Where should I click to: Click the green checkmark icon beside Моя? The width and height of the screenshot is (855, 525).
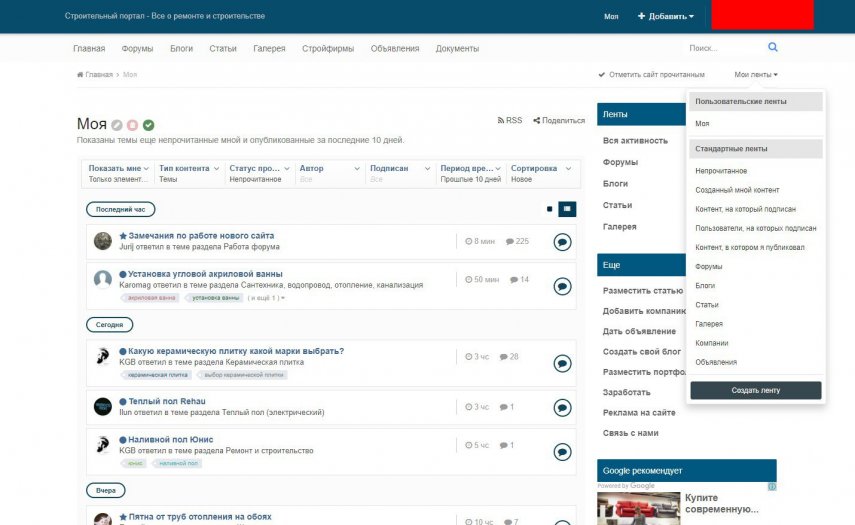click(148, 125)
